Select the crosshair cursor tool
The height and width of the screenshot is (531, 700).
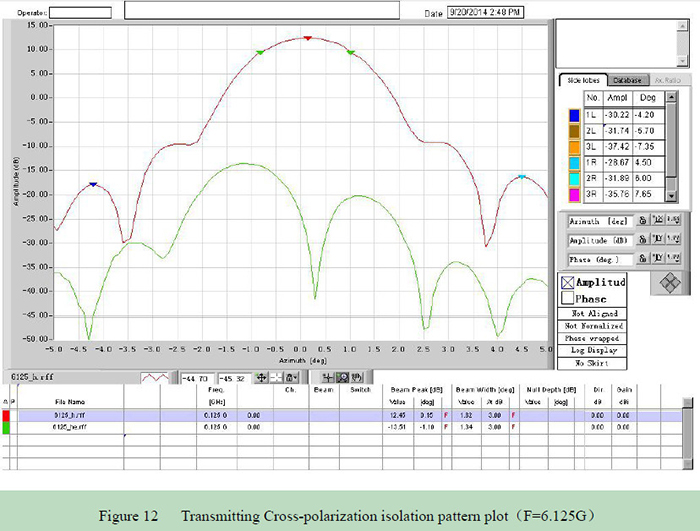(x=328, y=378)
